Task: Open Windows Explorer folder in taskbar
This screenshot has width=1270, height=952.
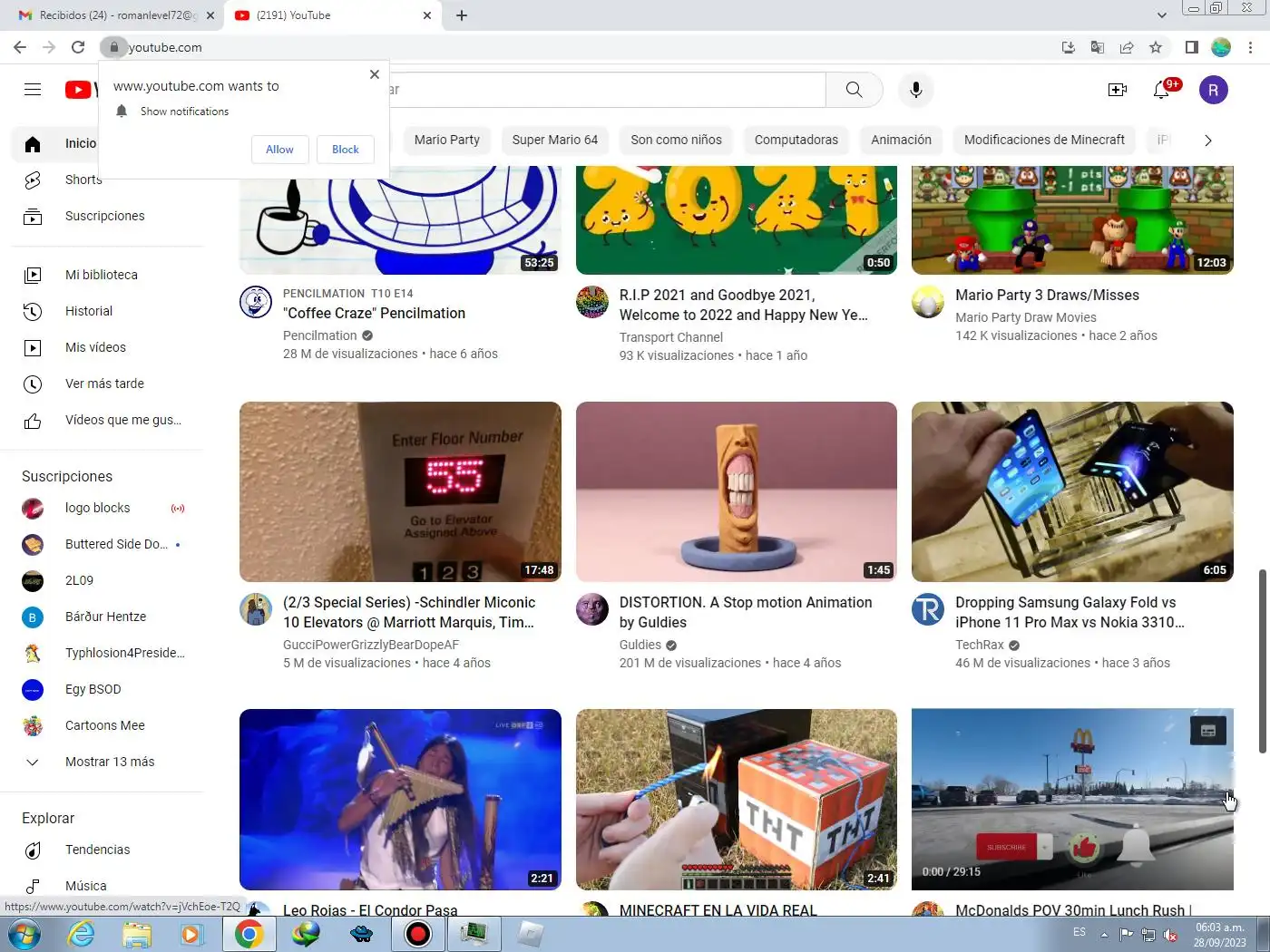Action: 137,934
